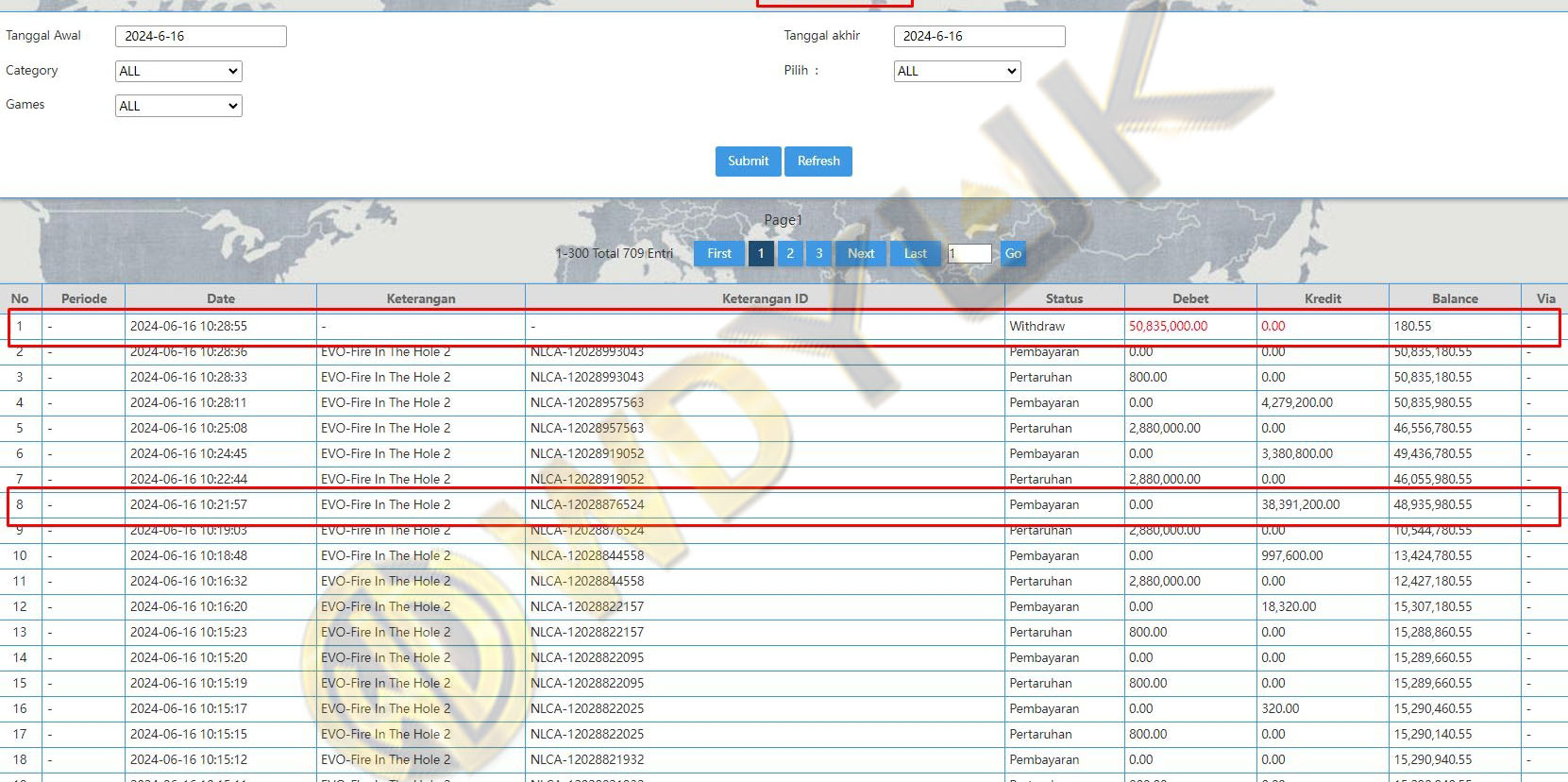Screen dimensions: 1568x782
Task: Click the Next page button
Action: (861, 253)
